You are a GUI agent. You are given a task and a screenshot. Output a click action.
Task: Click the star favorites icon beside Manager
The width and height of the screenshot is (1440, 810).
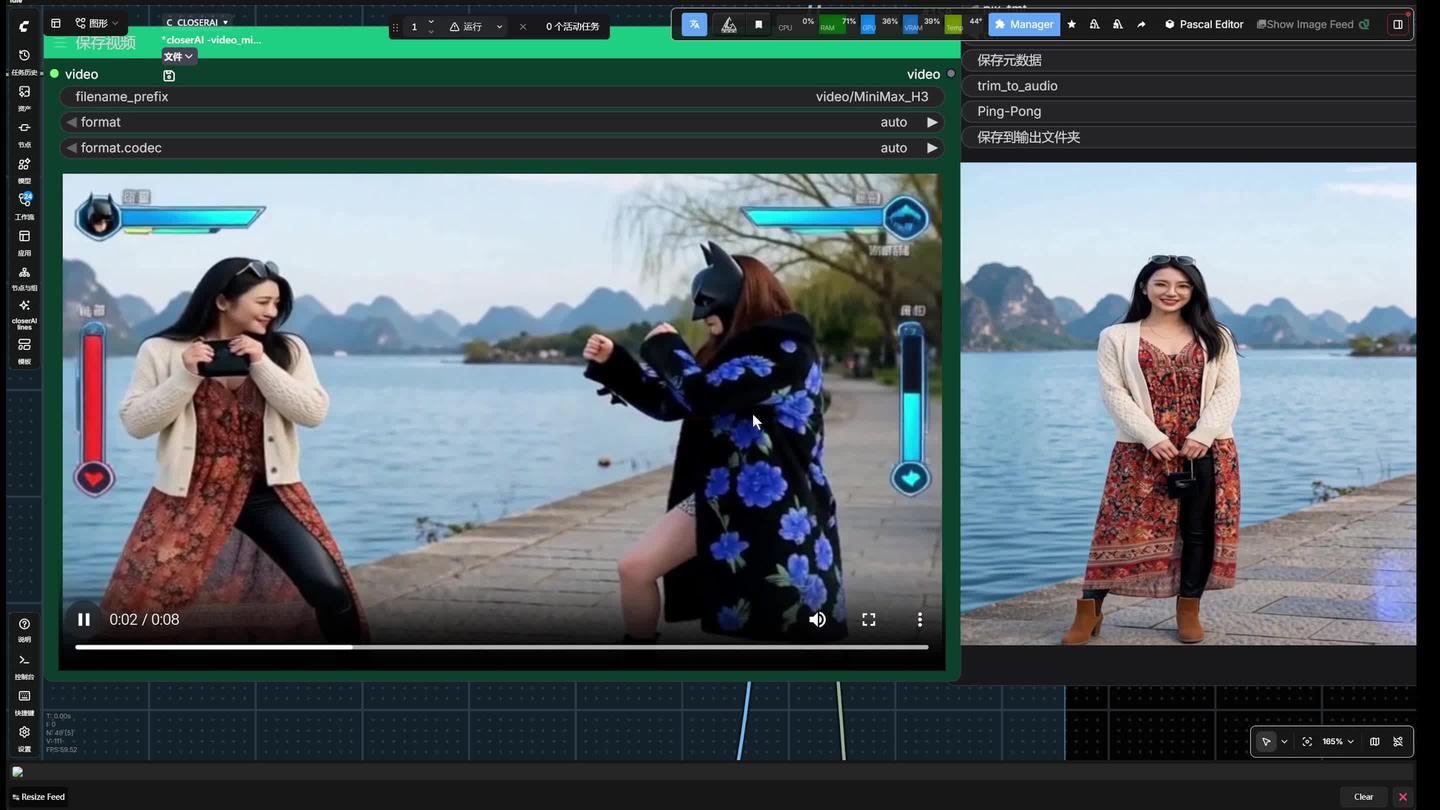pos(1072,24)
